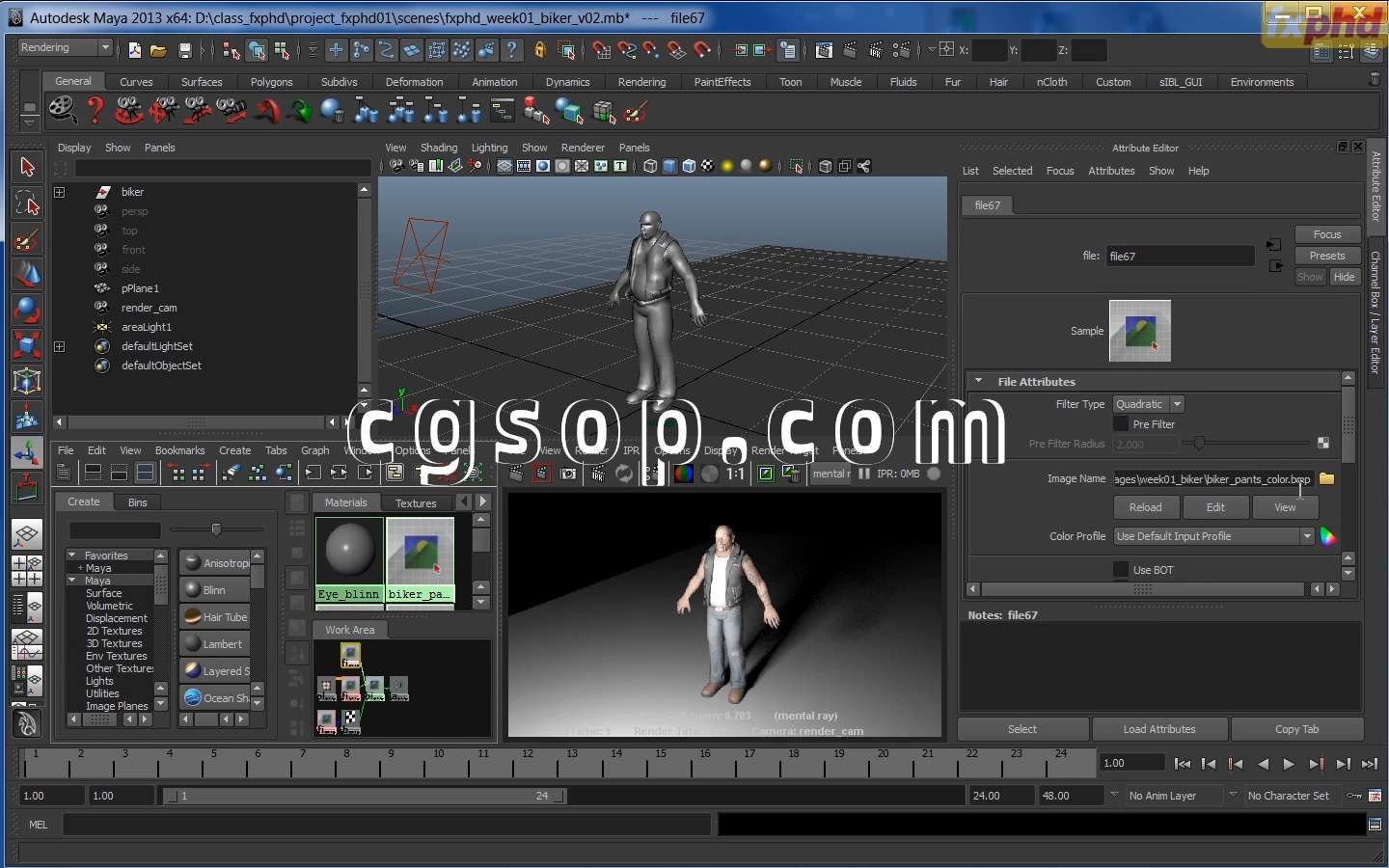Click the folder icon beside Image Name
1389x868 pixels.
pyautogui.click(x=1327, y=479)
